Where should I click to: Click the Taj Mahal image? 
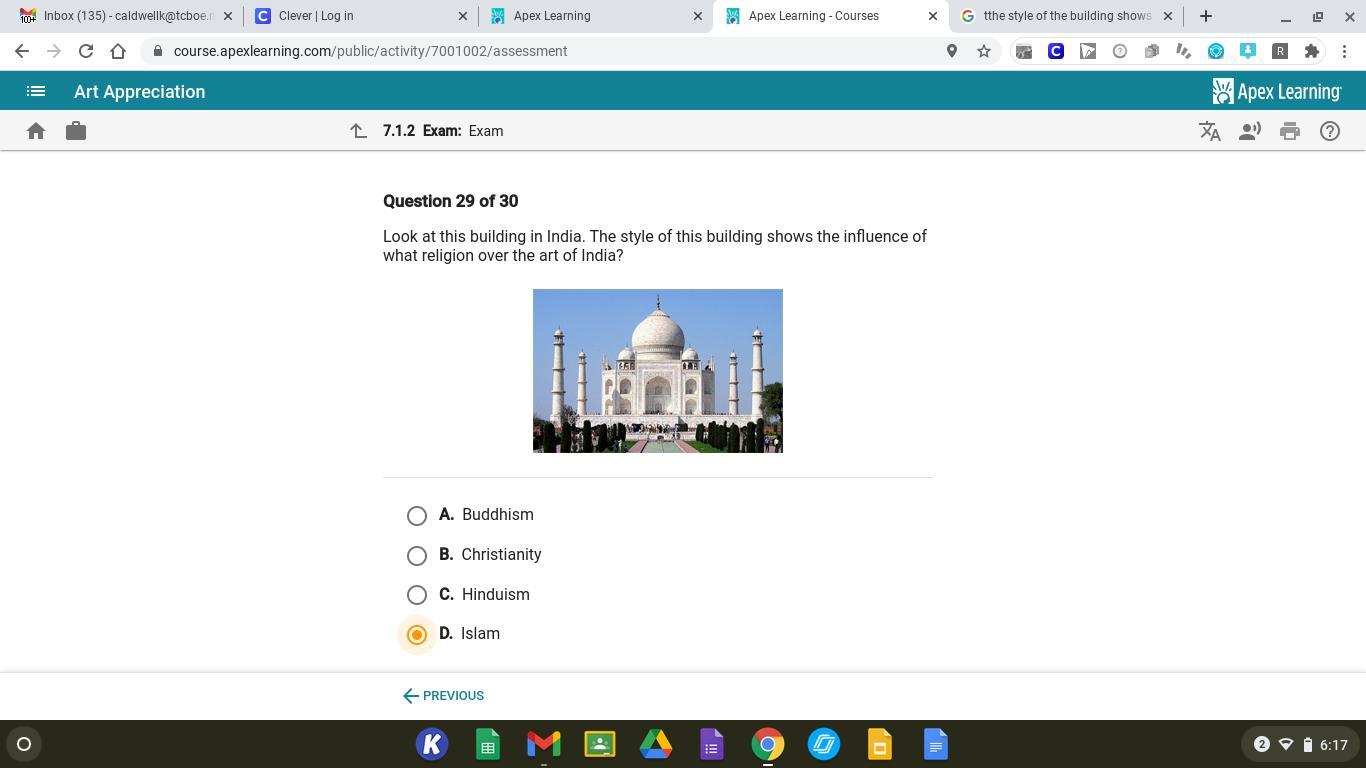click(x=657, y=371)
